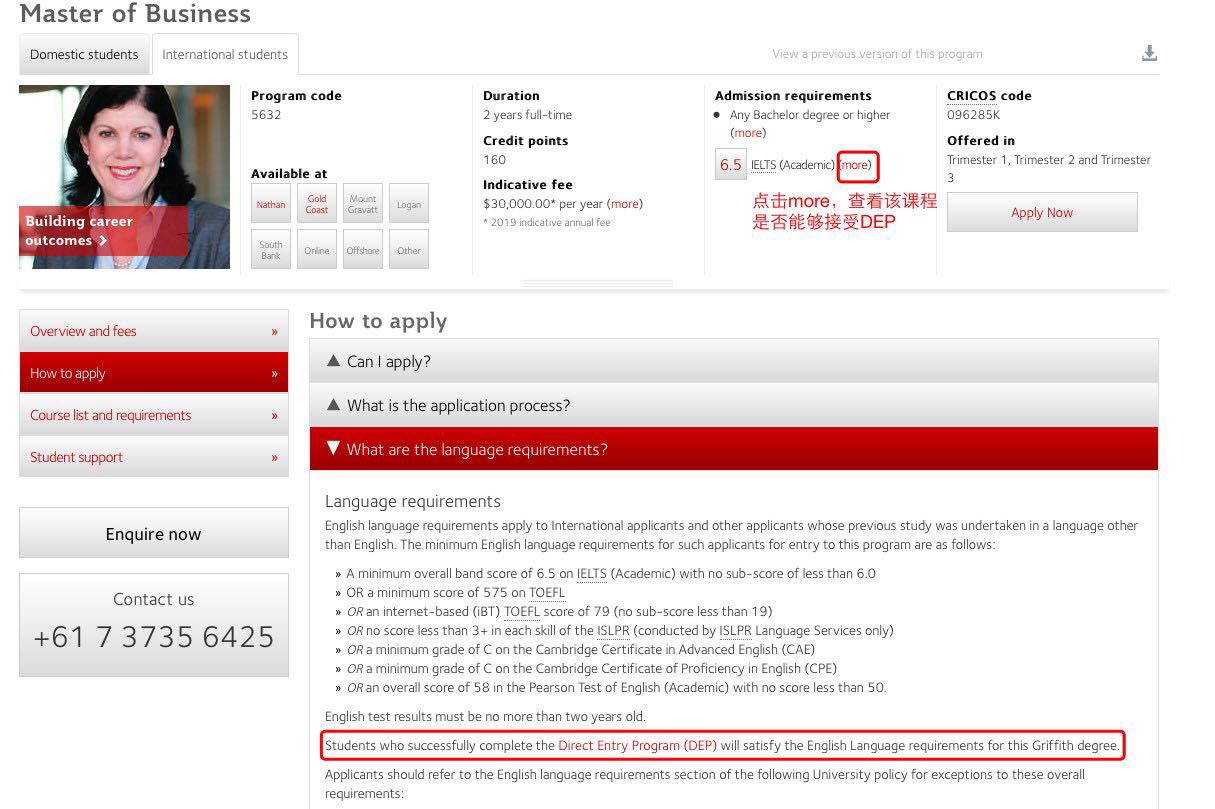The width and height of the screenshot is (1215, 809).
Task: Open Course list and requirements page
Action: [153, 415]
